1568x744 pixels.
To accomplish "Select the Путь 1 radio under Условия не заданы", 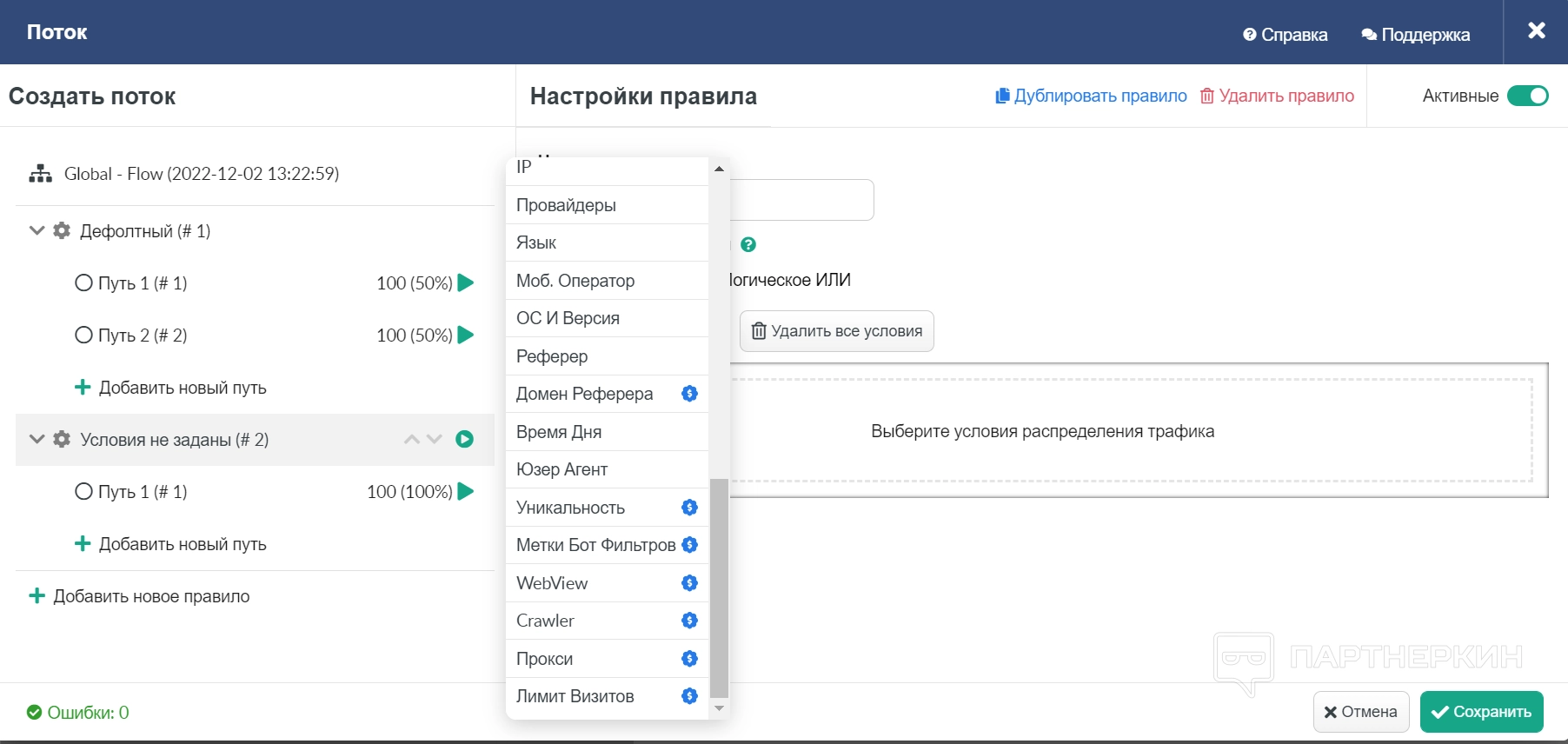I will tap(83, 492).
